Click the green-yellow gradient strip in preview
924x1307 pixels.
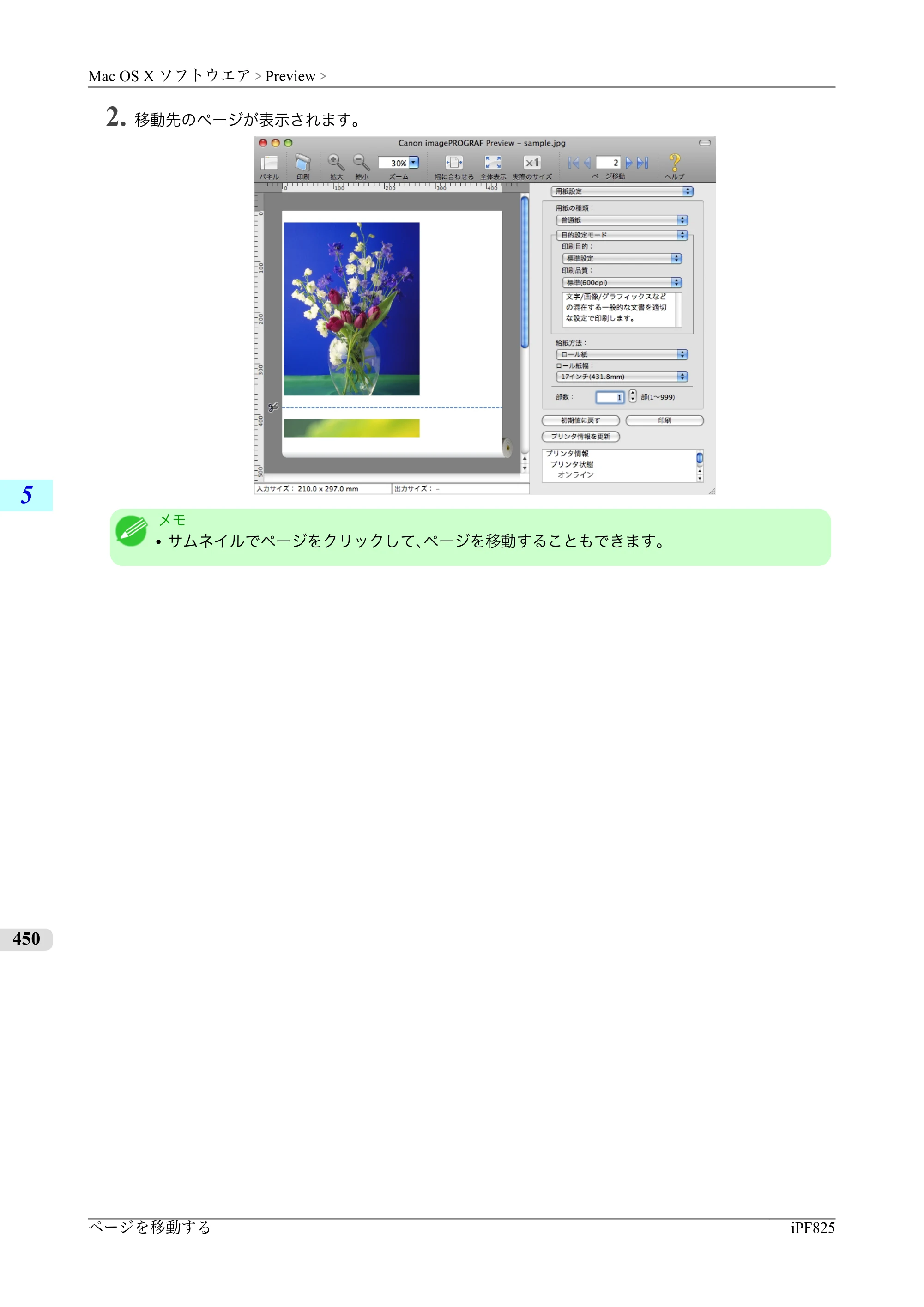click(x=351, y=428)
